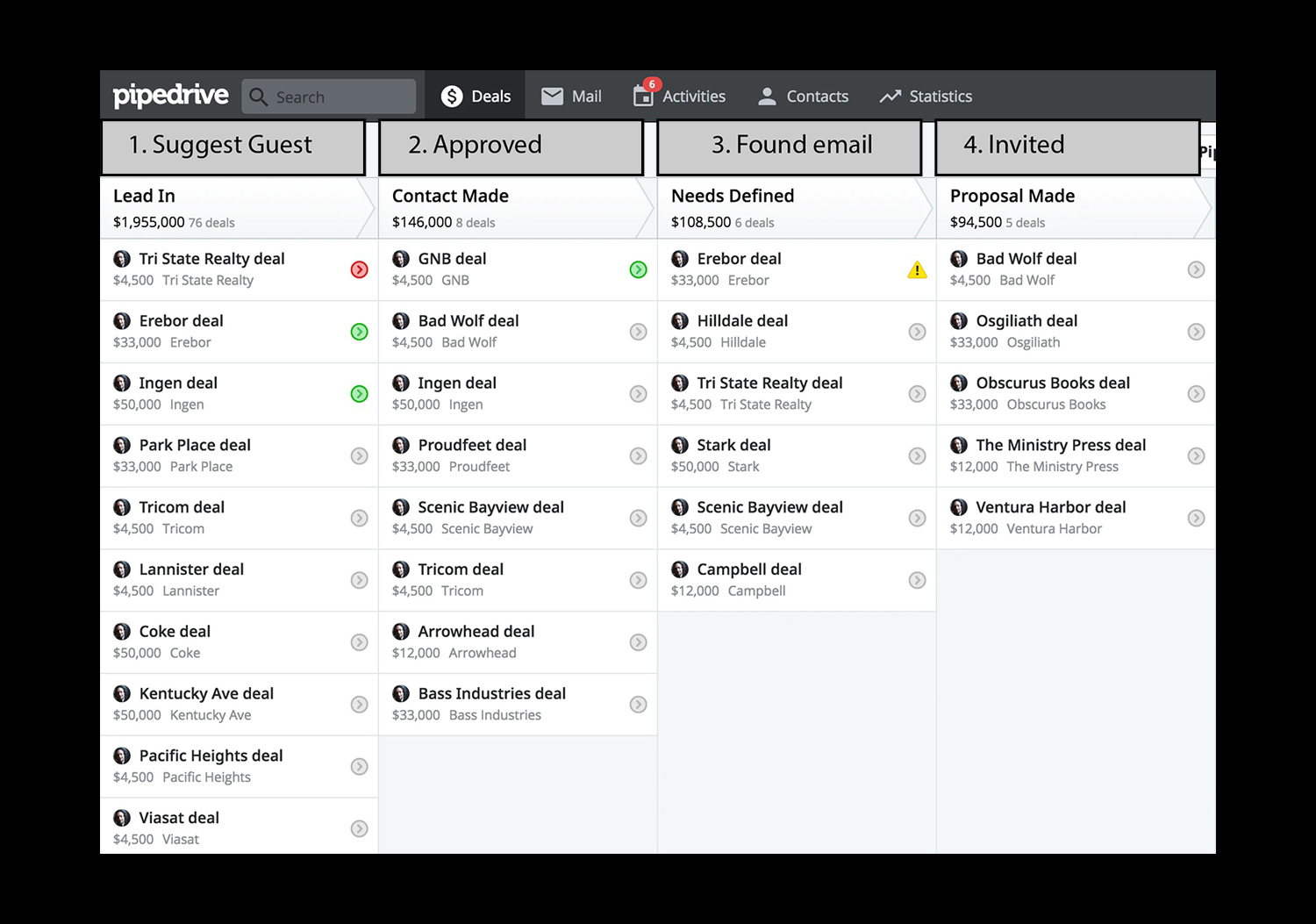
Task: Go to the Contacts tab
Action: point(803,96)
